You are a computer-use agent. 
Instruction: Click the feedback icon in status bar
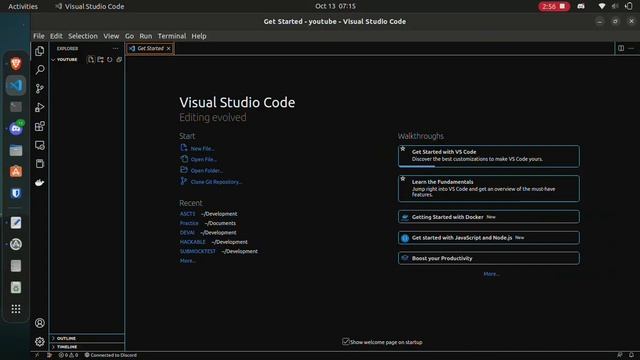click(620, 355)
